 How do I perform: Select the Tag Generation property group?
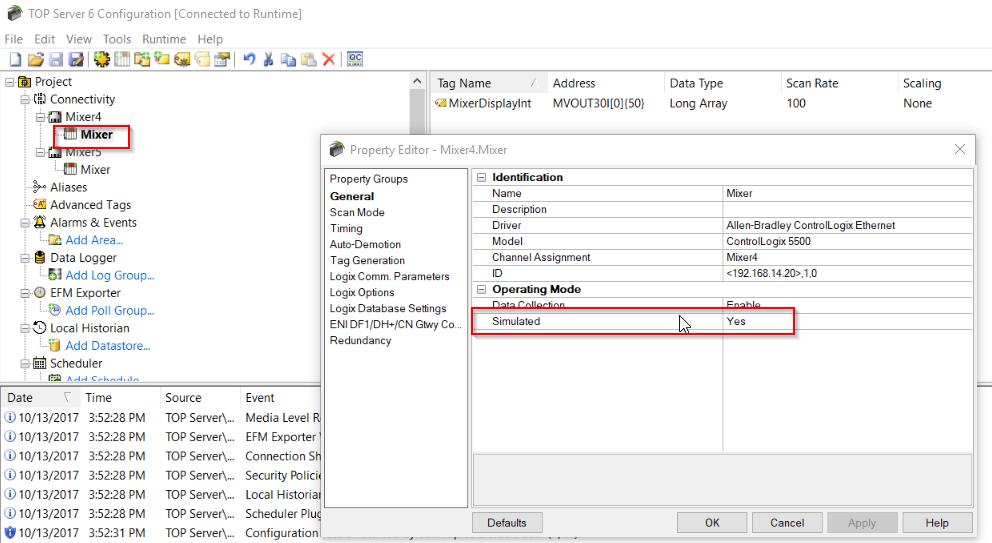click(x=367, y=260)
